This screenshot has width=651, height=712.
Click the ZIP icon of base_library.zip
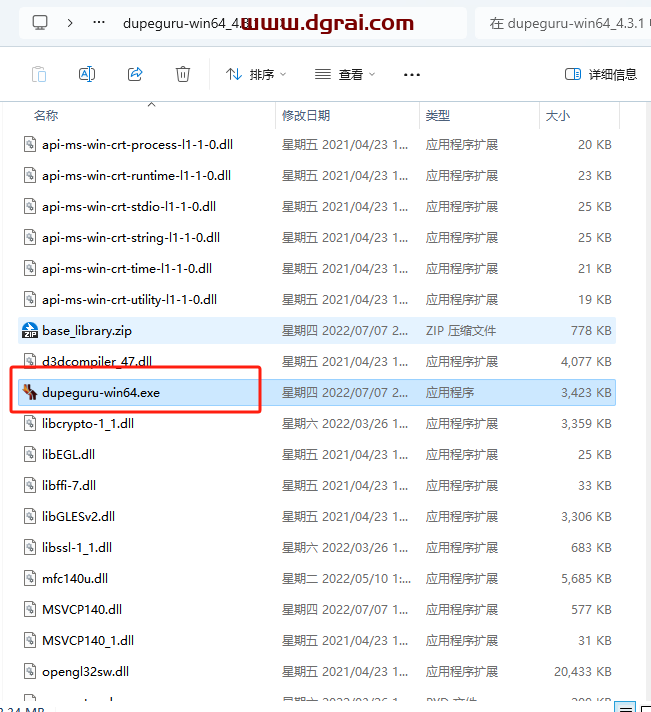point(30,331)
